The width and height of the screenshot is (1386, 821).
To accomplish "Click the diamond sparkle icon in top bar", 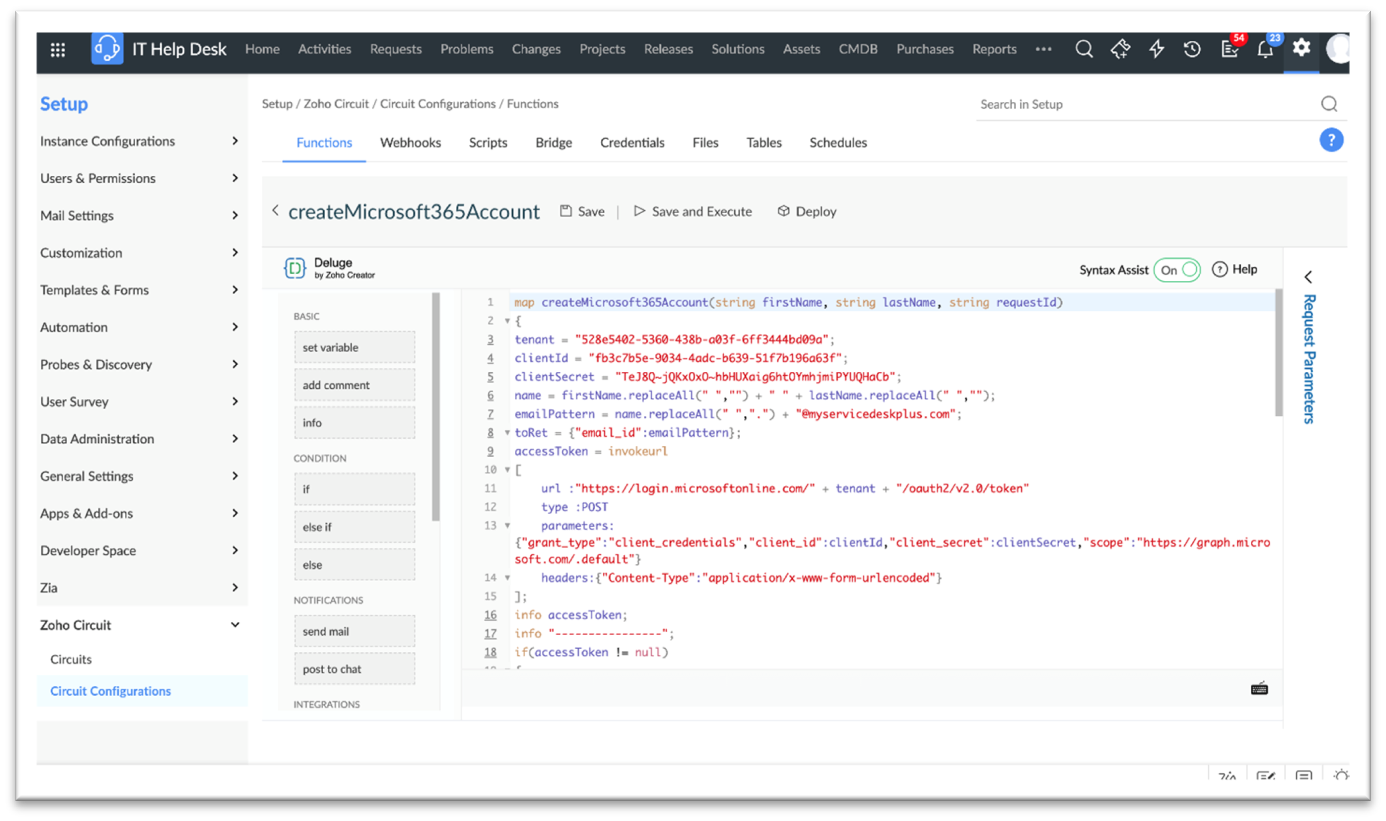I will coord(1120,49).
